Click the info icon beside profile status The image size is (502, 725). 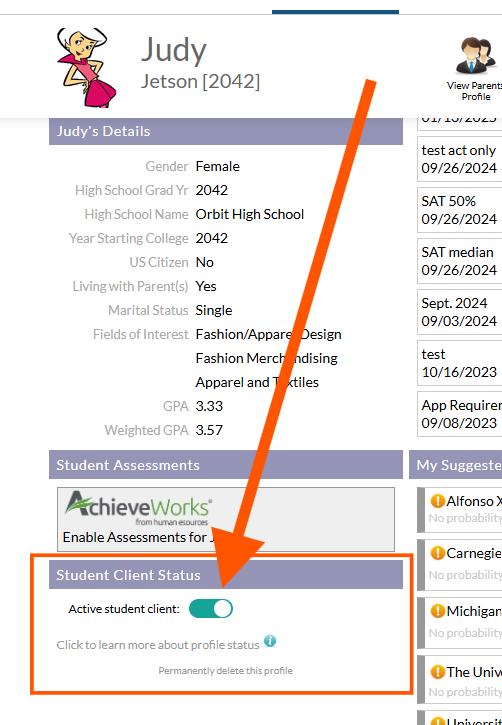pyautogui.click(x=270, y=641)
